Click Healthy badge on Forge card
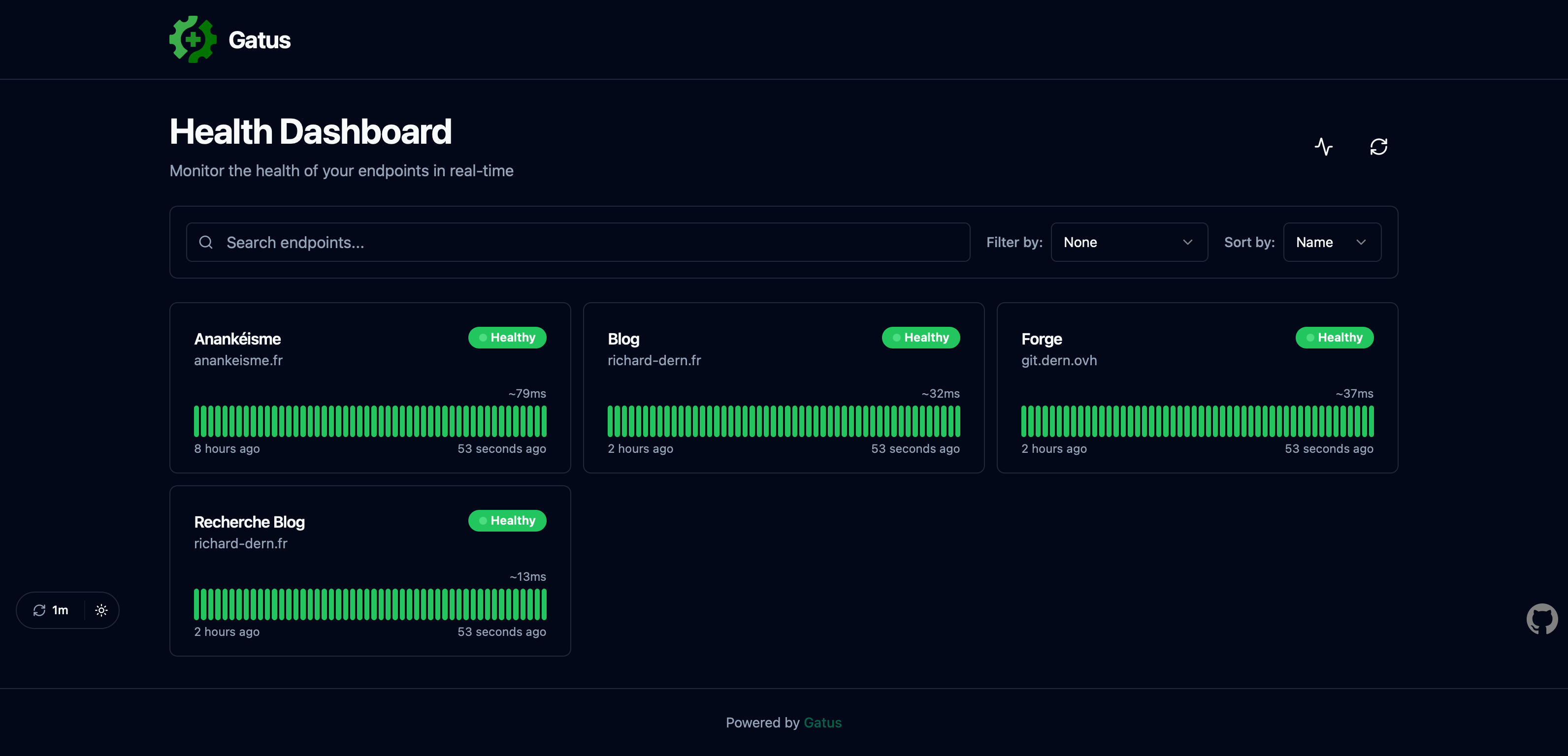The height and width of the screenshot is (756, 1568). click(1334, 338)
